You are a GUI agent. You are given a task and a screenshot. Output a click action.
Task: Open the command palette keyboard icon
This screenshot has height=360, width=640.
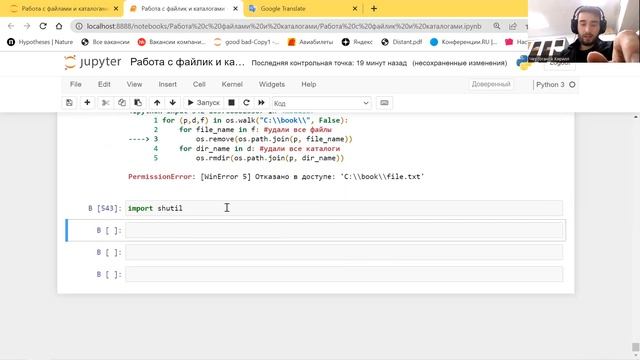[384, 103]
